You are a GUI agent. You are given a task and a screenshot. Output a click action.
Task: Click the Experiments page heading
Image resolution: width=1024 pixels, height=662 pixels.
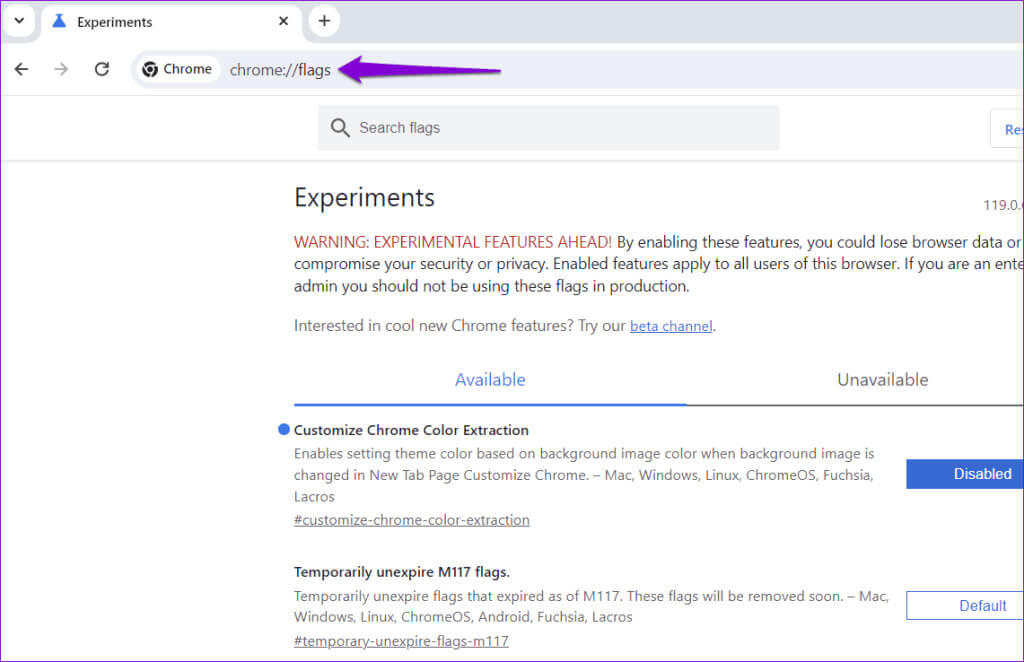[364, 198]
